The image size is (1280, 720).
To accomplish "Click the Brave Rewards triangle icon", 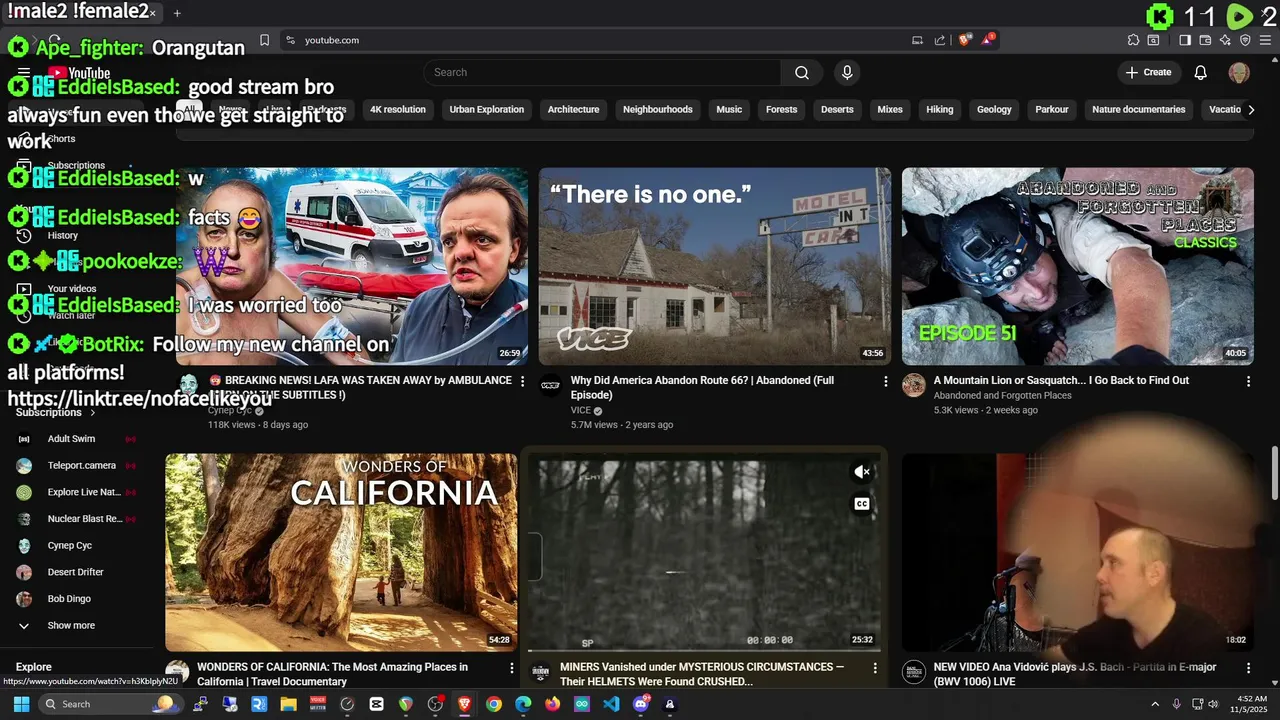I will [x=989, y=40].
